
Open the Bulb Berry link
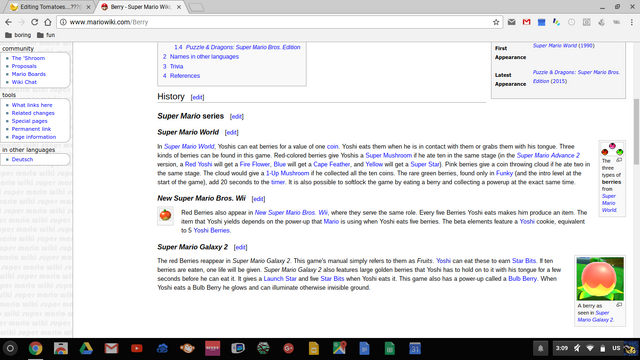522,279
